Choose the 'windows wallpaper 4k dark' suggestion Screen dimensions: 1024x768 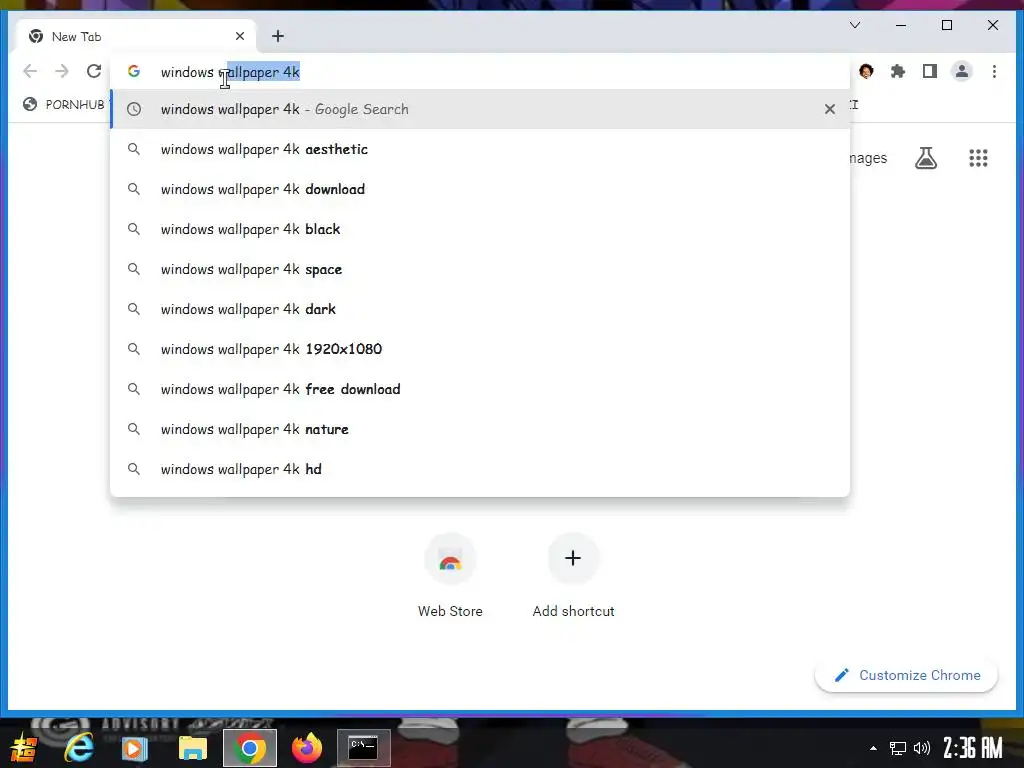[480, 309]
